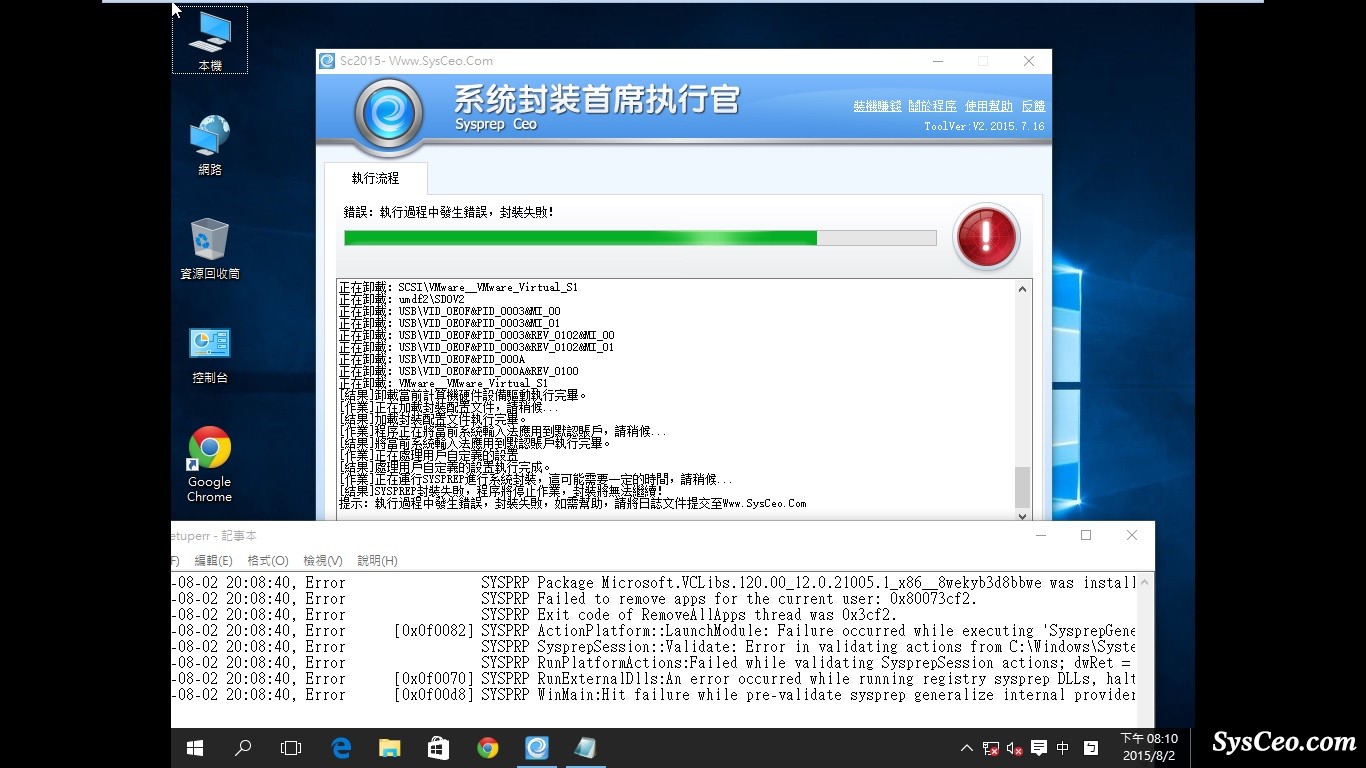Click log line 'umdf2\SDOV2'

(x=401, y=299)
